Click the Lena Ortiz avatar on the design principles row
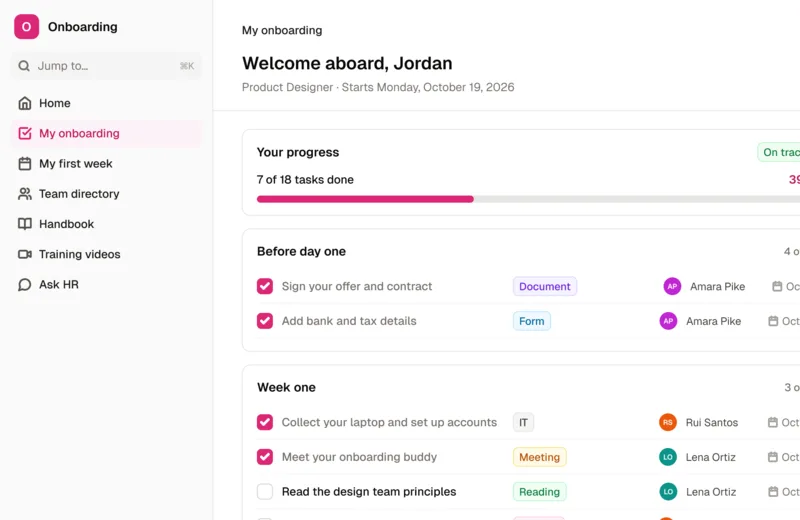The image size is (800, 520). point(668,492)
